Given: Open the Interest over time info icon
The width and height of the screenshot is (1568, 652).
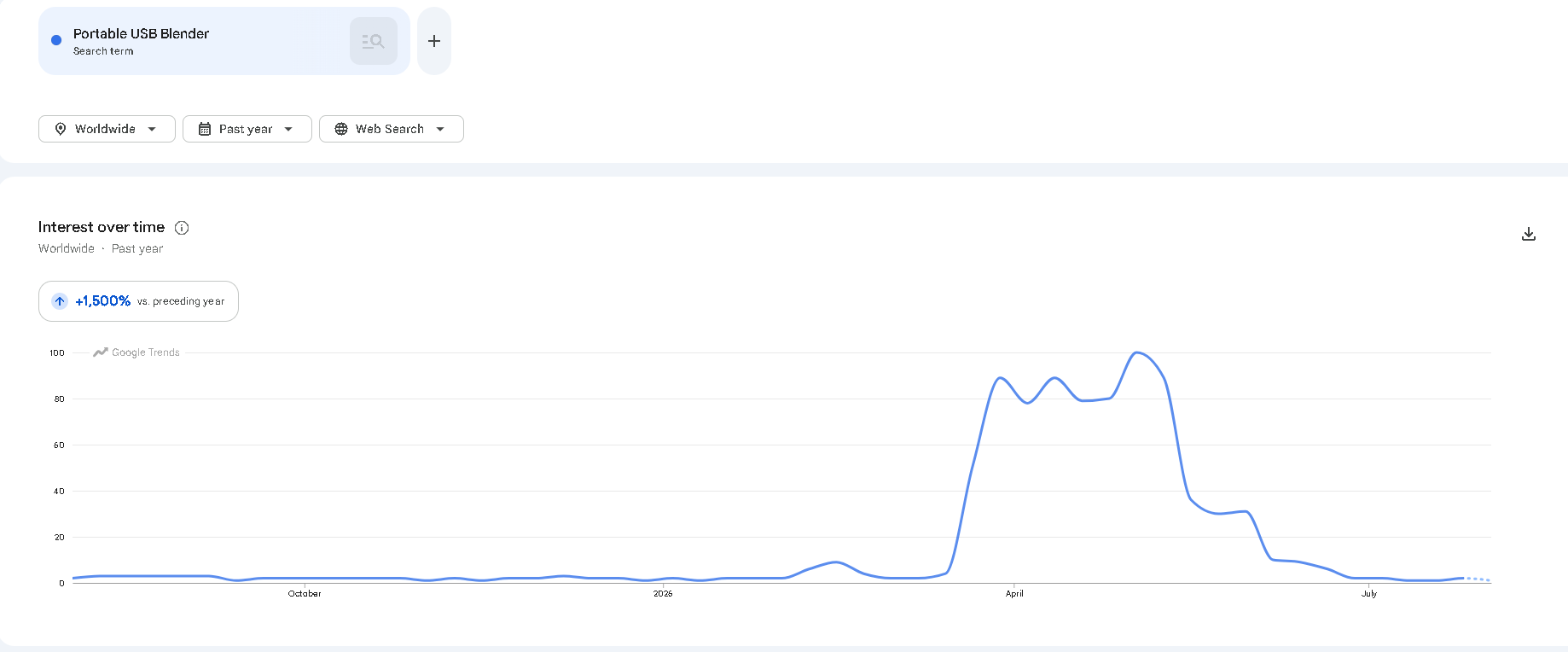Looking at the screenshot, I should (182, 228).
